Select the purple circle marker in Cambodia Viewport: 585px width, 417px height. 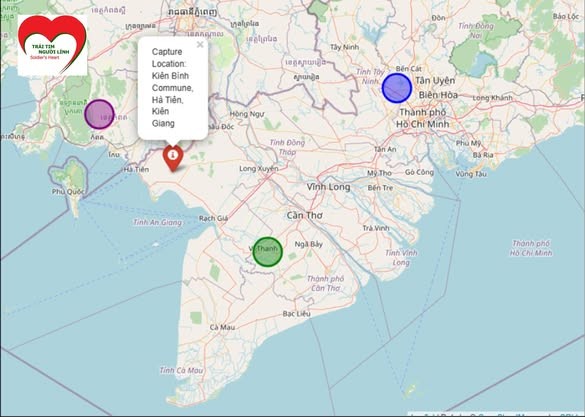99,114
